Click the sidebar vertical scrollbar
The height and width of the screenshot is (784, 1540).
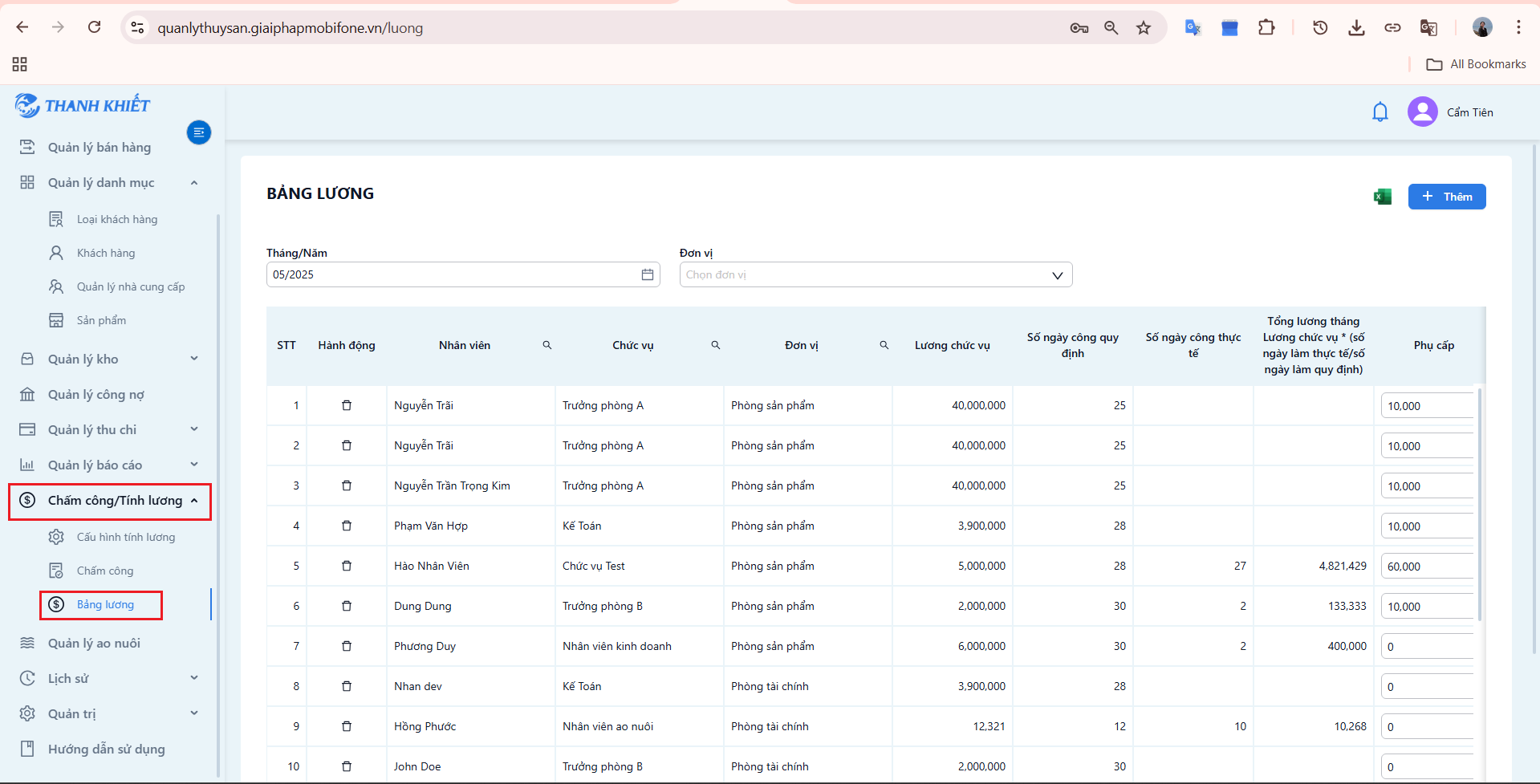[x=218, y=496]
